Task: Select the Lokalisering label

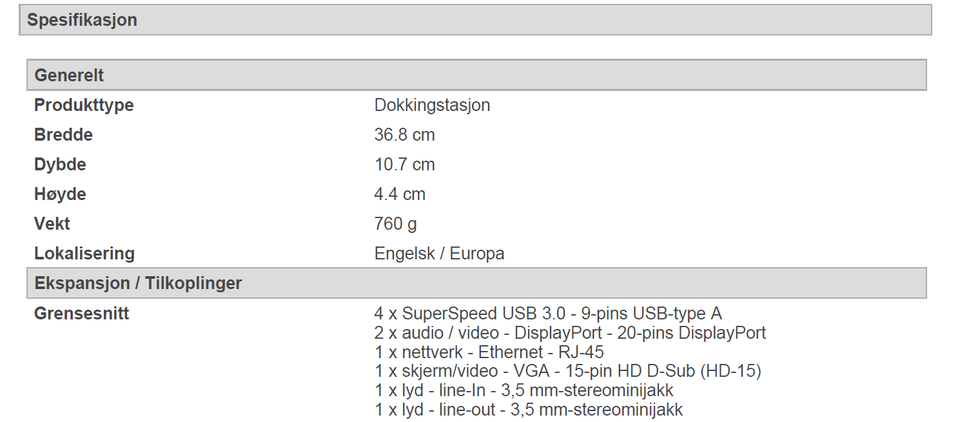Action: pyautogui.click(x=84, y=253)
